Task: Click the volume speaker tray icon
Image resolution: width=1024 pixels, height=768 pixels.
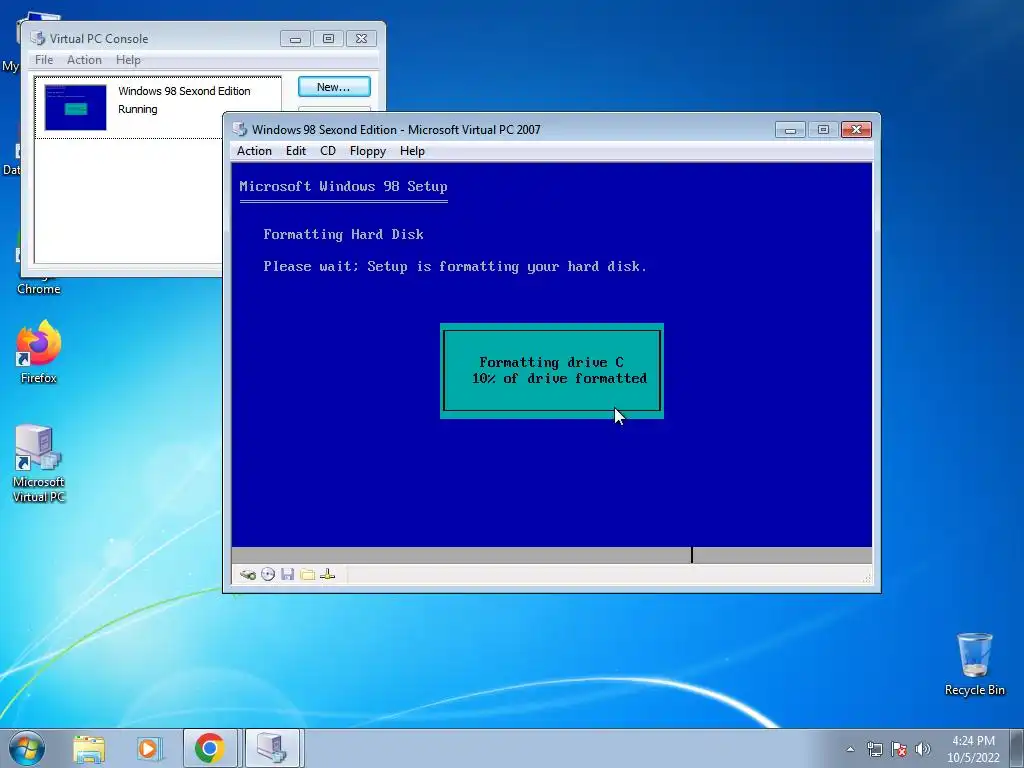Action: click(923, 749)
